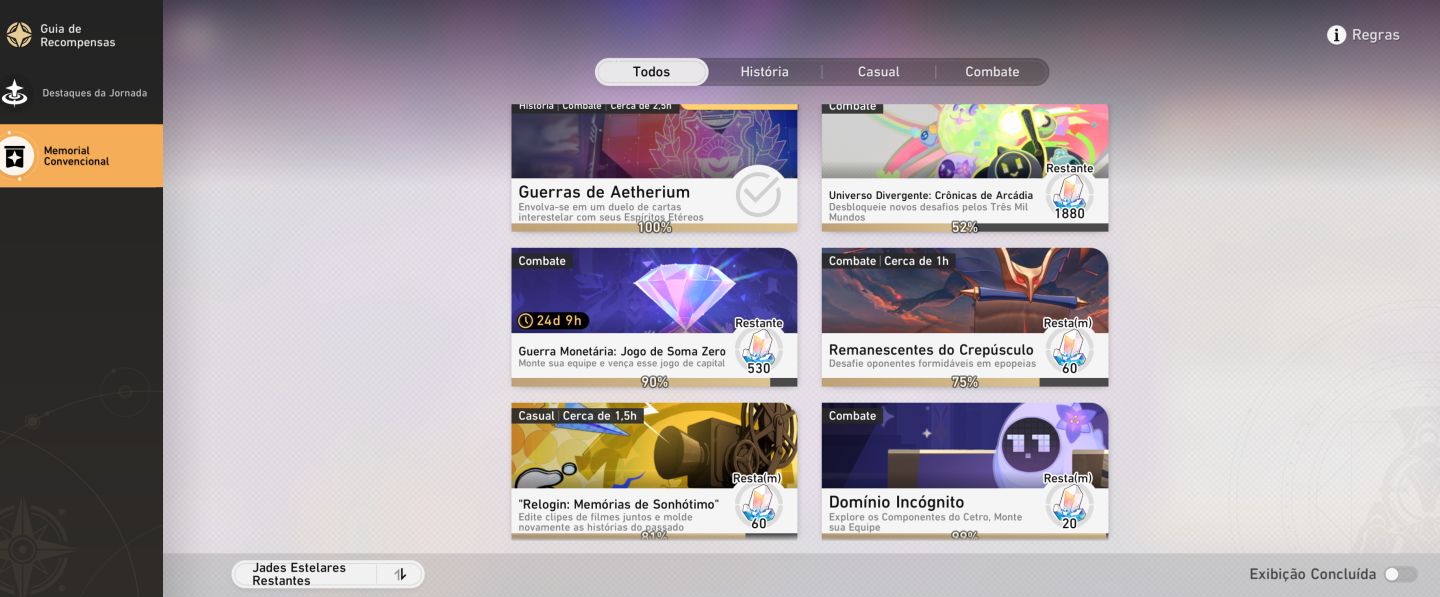Click the 24d 9h timer clock icon
The height and width of the screenshot is (597, 1440).
(x=526, y=321)
